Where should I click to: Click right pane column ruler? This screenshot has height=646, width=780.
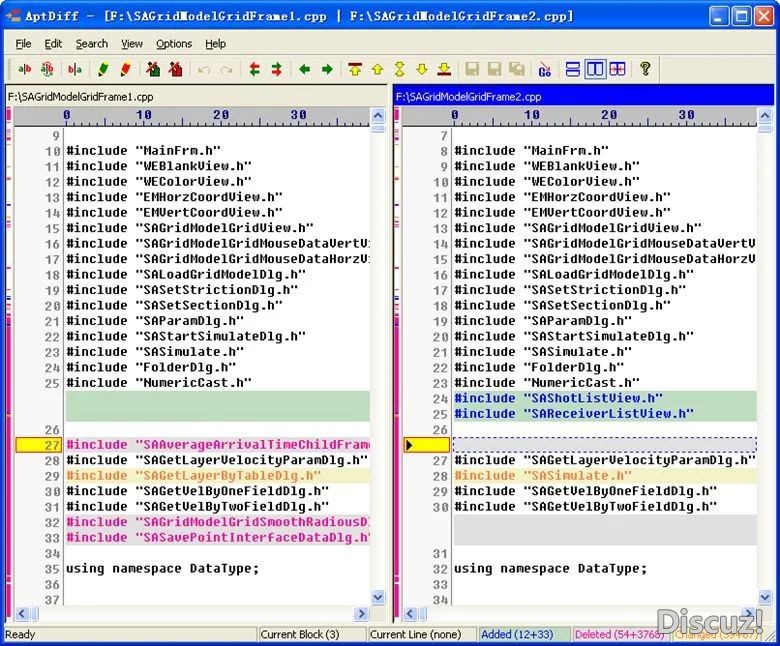(x=580, y=116)
